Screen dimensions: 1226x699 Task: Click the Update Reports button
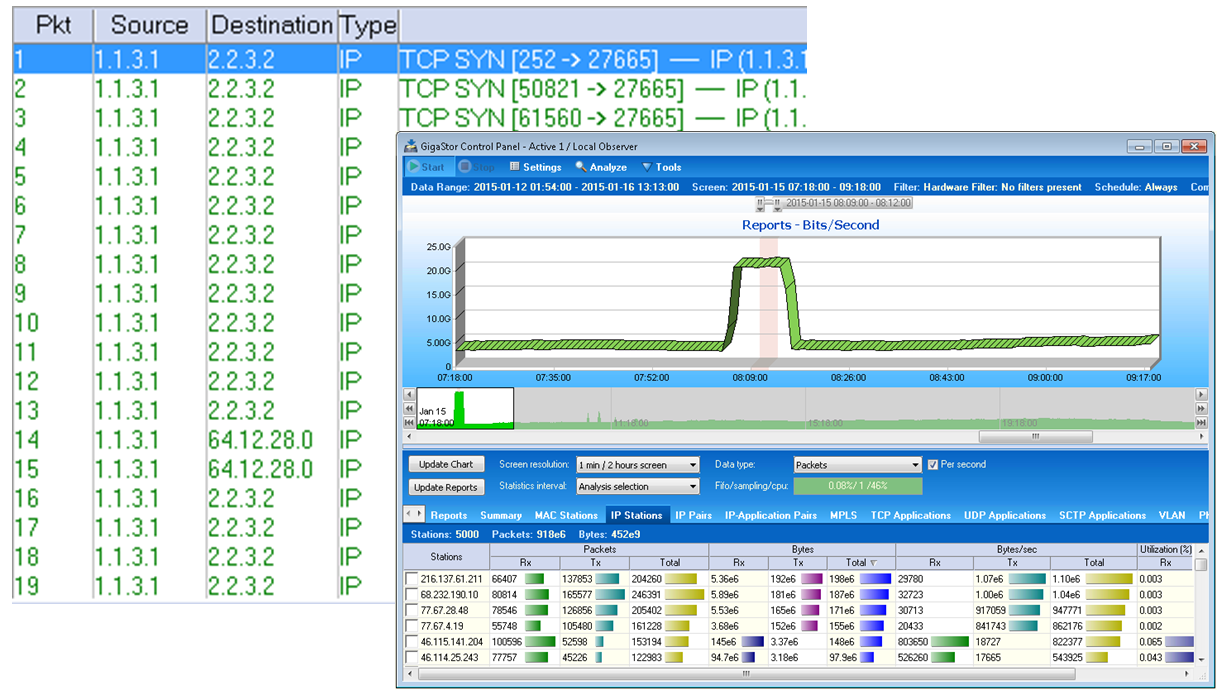click(447, 487)
